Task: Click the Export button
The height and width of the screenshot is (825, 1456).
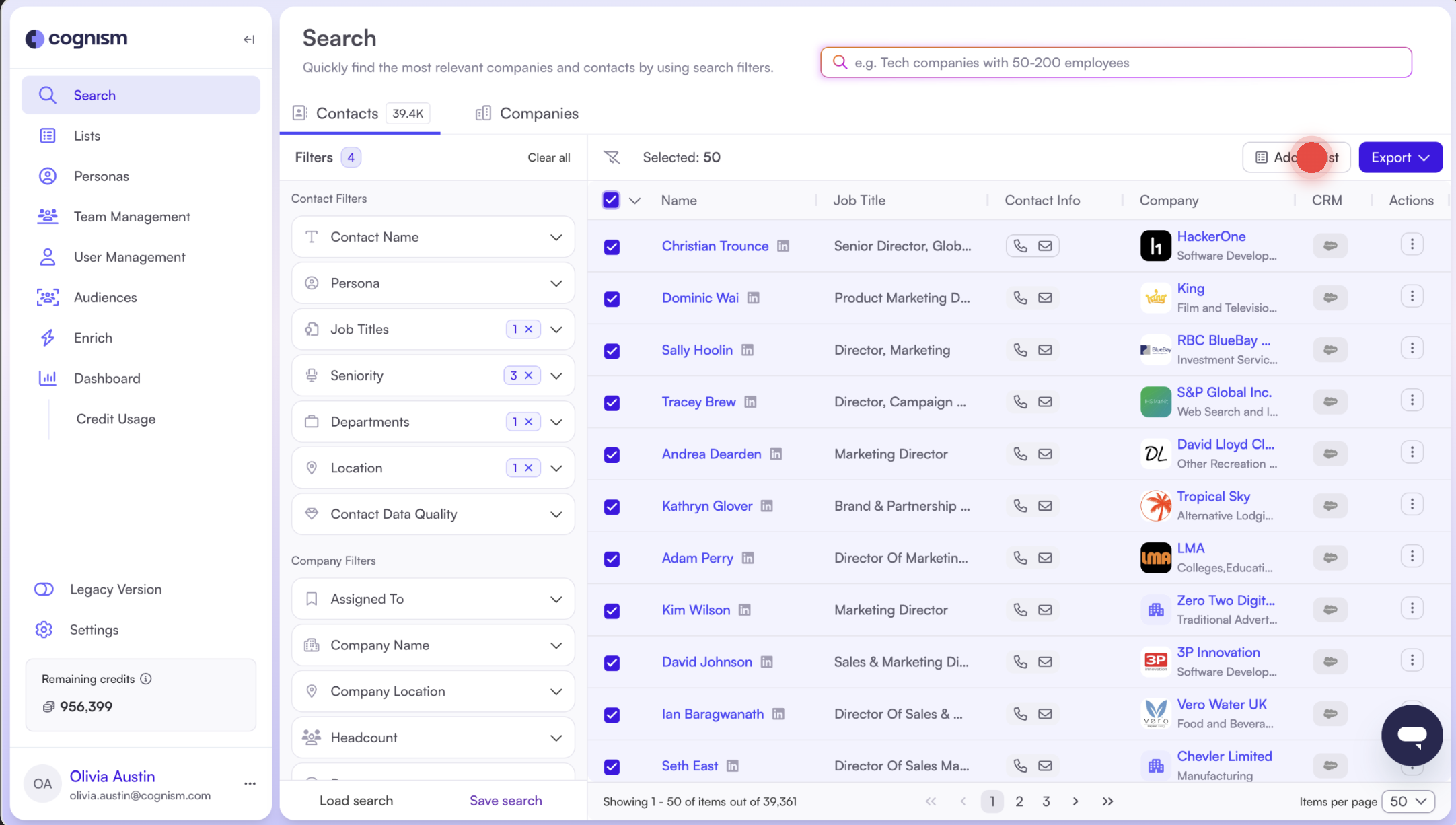Action: [x=1400, y=157]
